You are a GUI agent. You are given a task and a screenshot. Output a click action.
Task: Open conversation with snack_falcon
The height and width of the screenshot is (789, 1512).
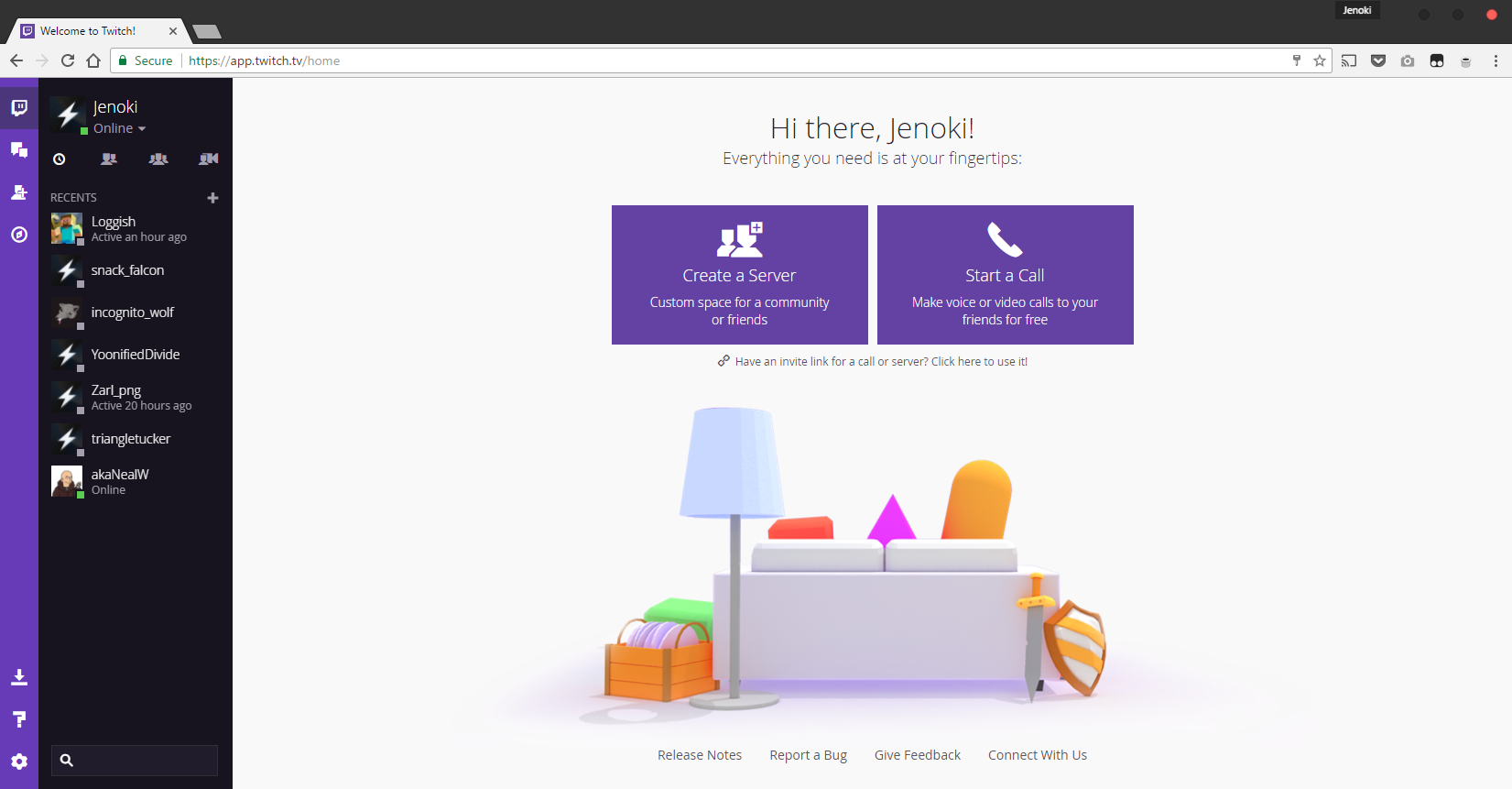click(136, 270)
